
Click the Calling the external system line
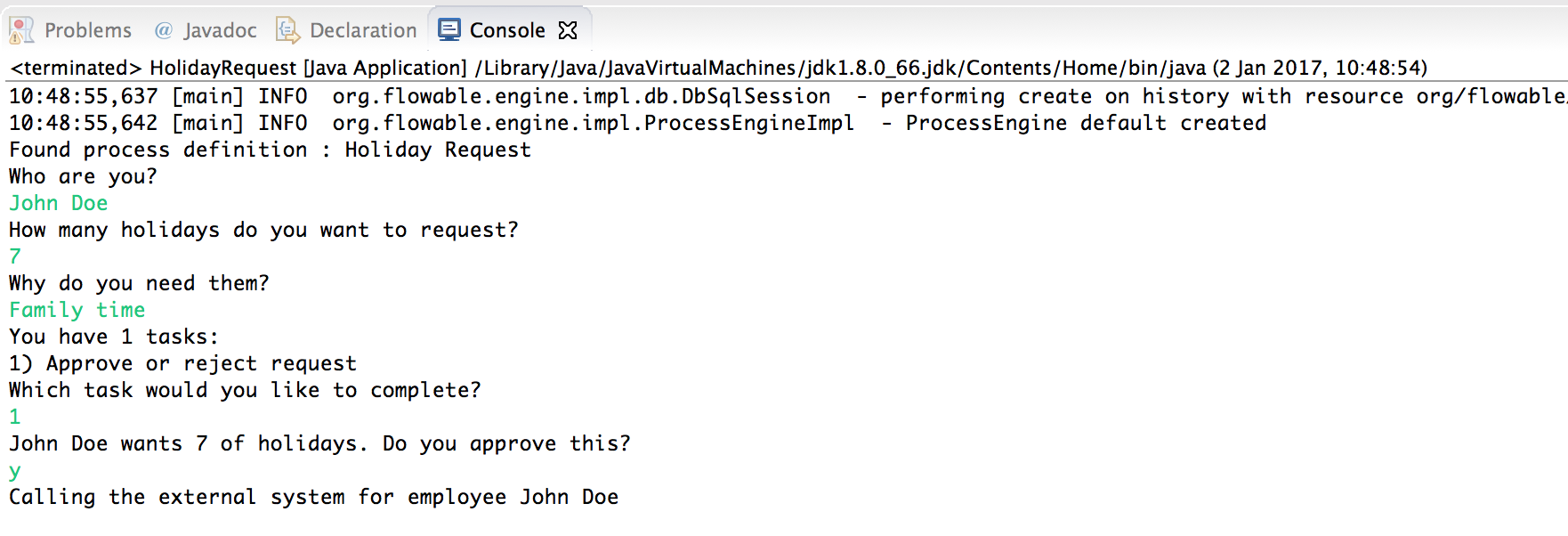(311, 496)
